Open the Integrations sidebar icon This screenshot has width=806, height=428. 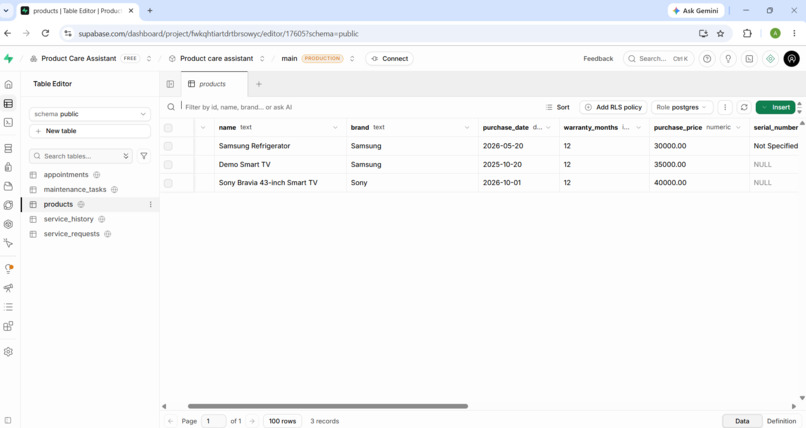[x=8, y=326]
